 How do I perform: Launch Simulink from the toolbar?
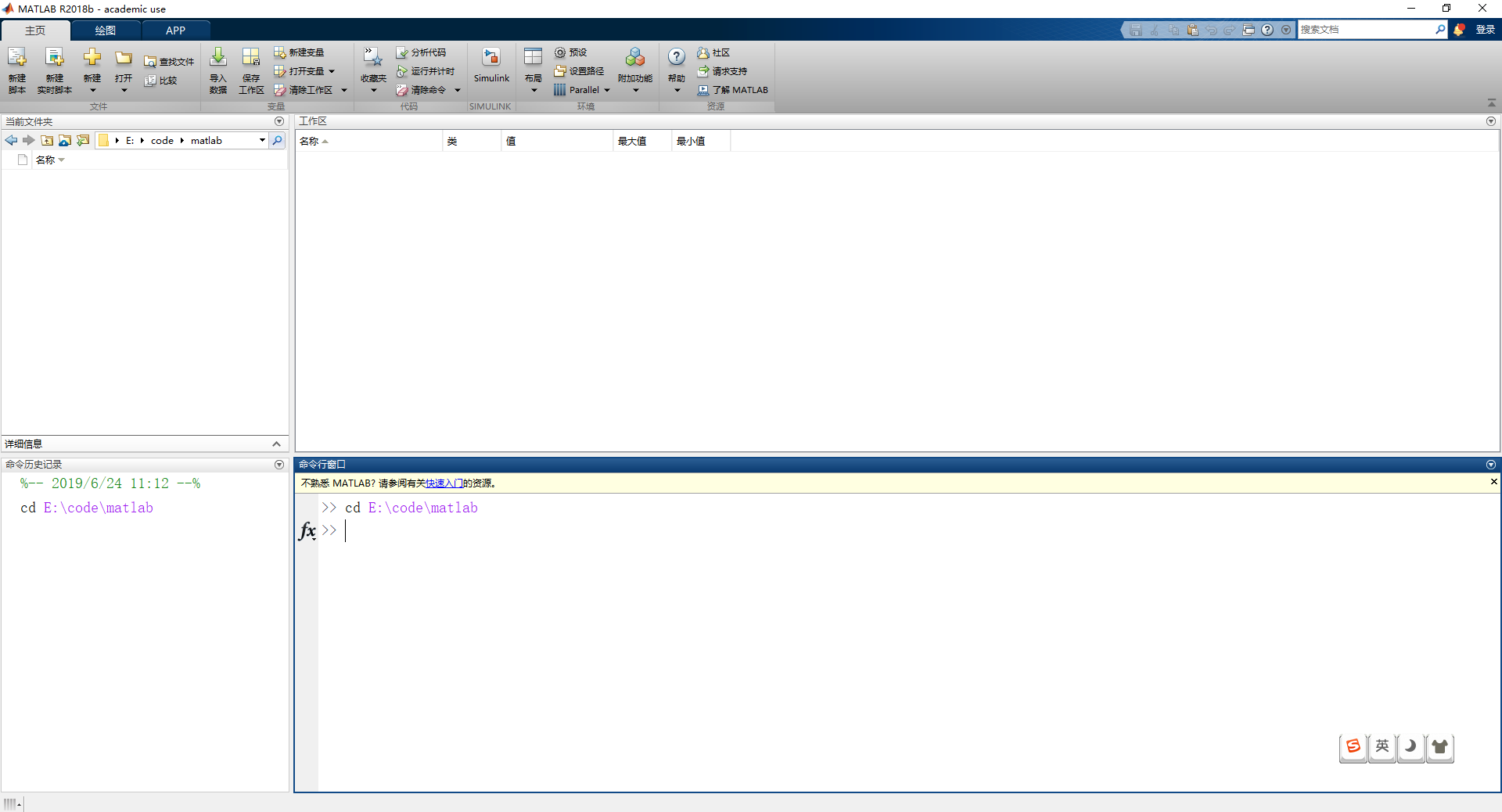click(490, 61)
